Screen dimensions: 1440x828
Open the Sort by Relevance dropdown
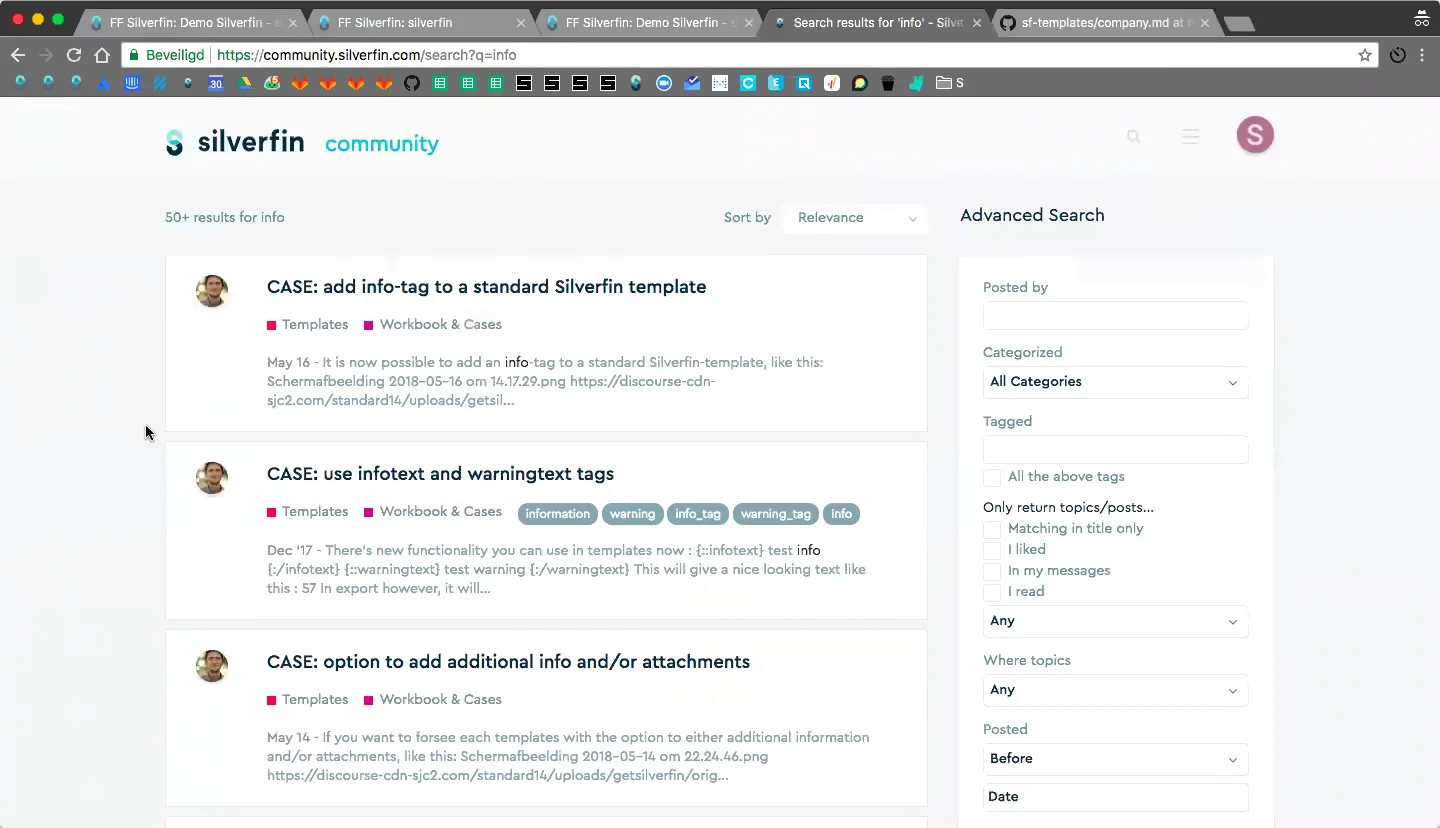(855, 218)
